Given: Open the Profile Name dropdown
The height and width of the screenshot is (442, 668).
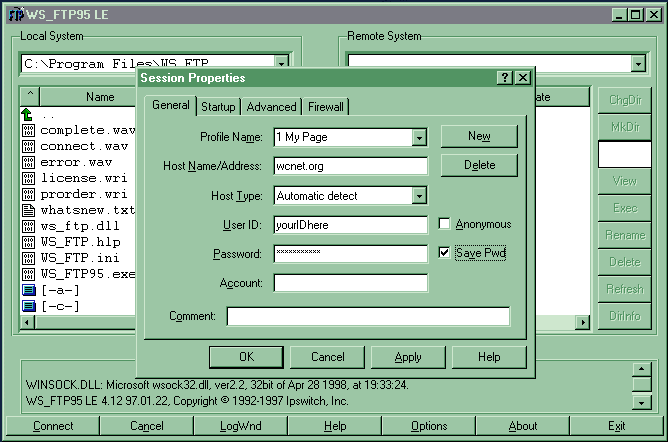Looking at the screenshot, I should point(419,137).
